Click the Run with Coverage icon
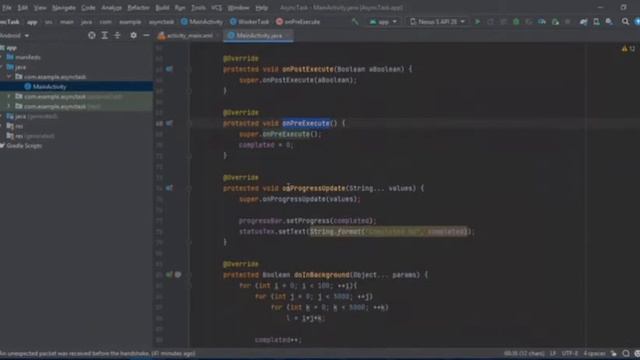 529,22
